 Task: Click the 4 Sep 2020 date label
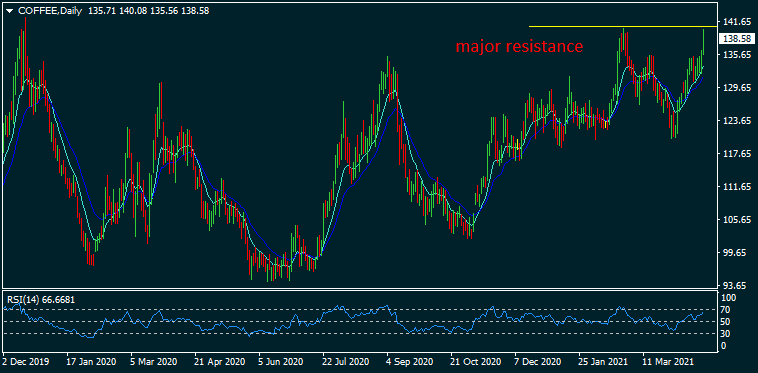tap(410, 361)
